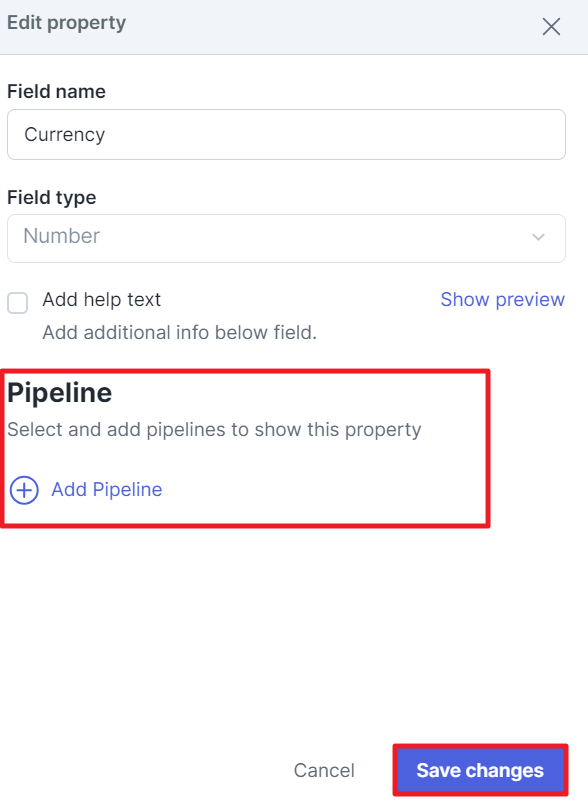Click the Field name label

(x=56, y=91)
